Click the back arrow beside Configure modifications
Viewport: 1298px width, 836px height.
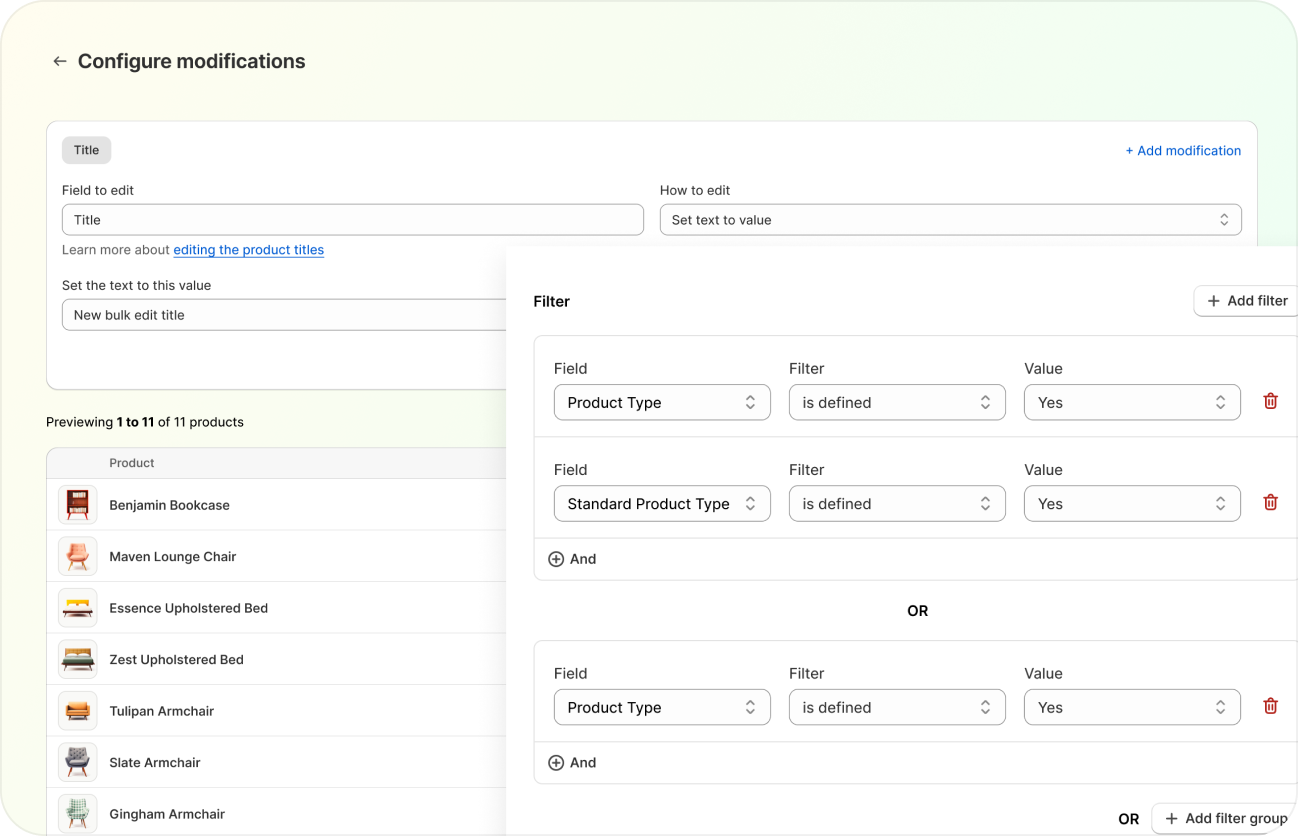coord(60,62)
